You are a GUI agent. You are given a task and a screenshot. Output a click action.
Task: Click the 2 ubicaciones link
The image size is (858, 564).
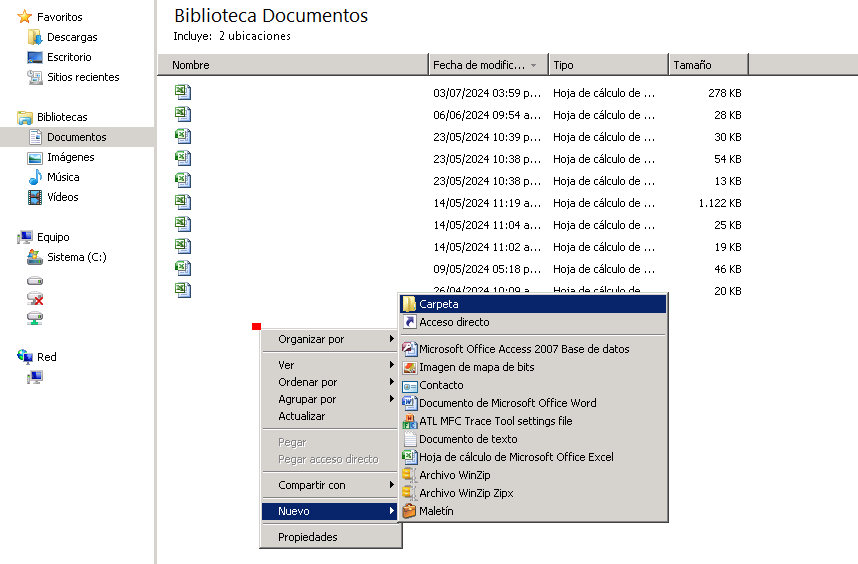(254, 36)
